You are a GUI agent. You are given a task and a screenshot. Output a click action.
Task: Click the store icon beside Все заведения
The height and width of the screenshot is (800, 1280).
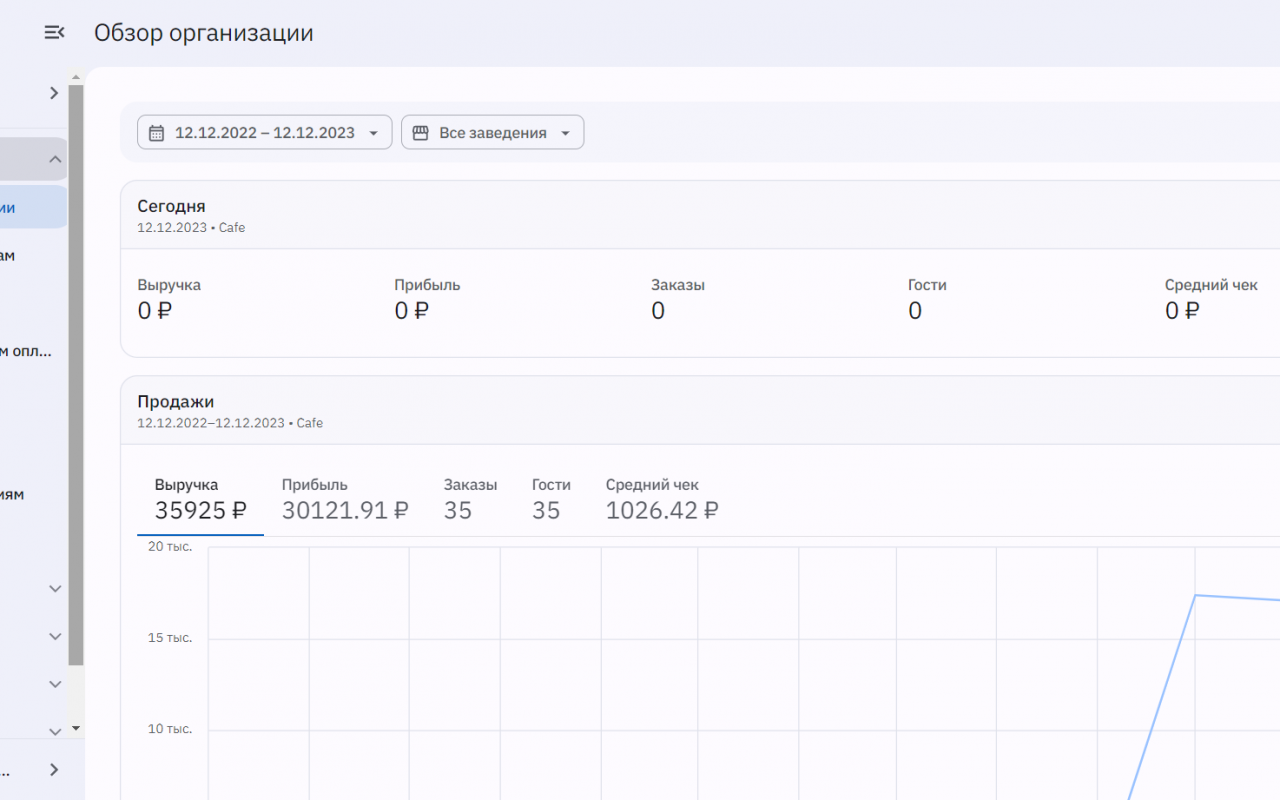click(x=420, y=133)
